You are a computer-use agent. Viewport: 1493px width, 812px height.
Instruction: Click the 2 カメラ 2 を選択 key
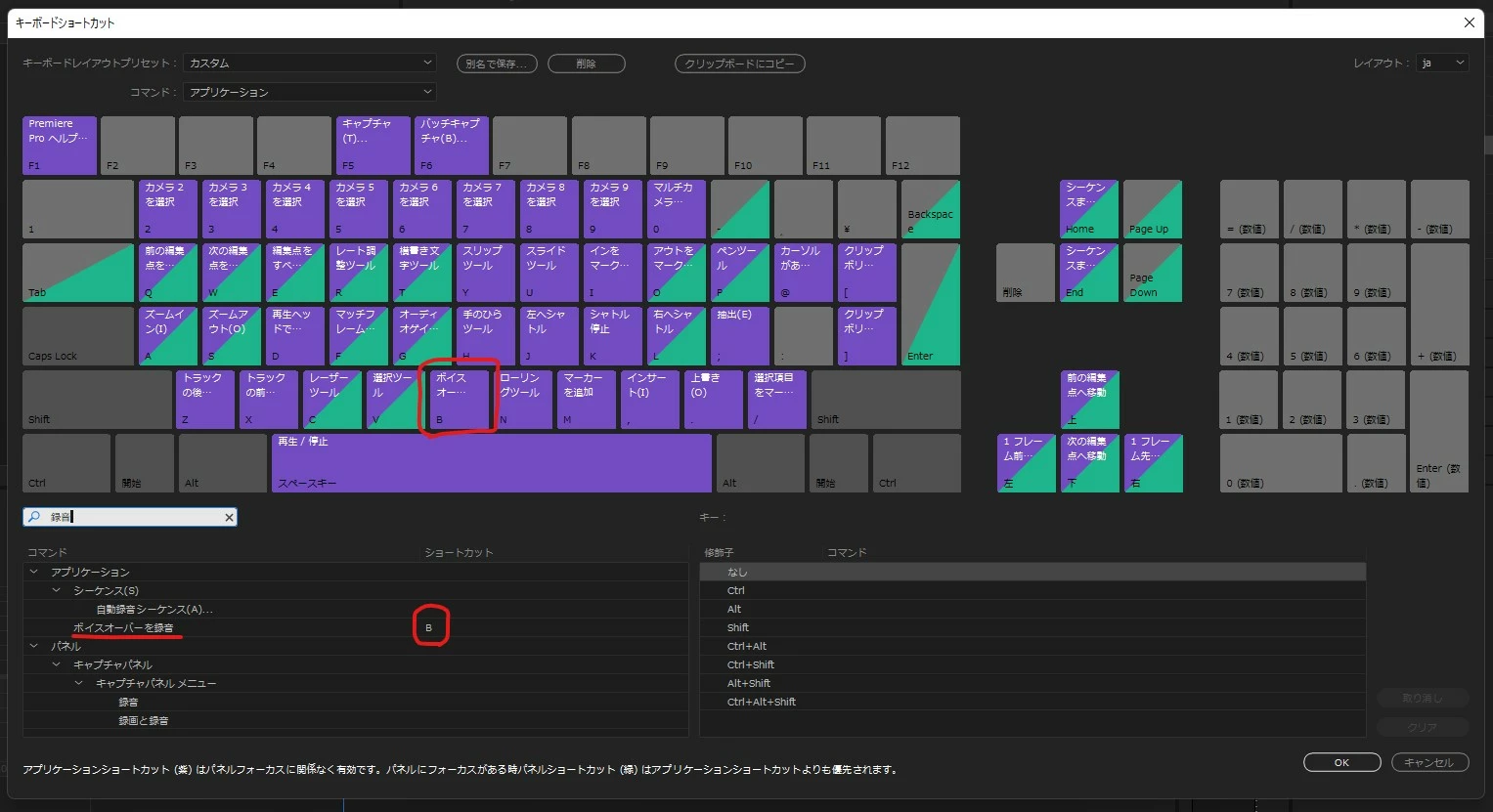click(168, 209)
